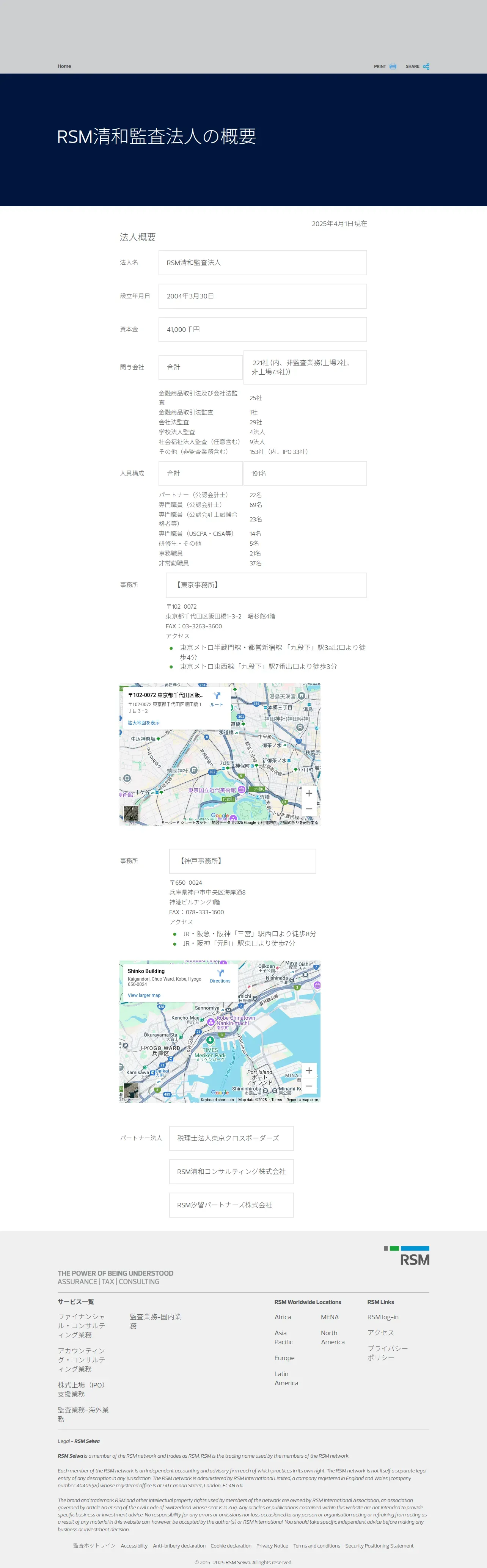Click the 2025年4月1日現在 date text
The width and height of the screenshot is (487, 1568).
(x=340, y=223)
